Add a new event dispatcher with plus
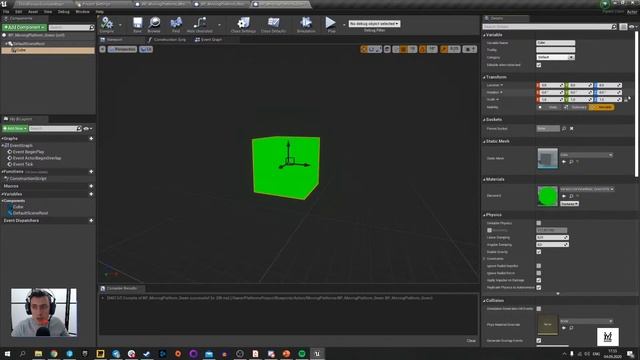Image resolution: width=640 pixels, height=360 pixels. [91, 221]
